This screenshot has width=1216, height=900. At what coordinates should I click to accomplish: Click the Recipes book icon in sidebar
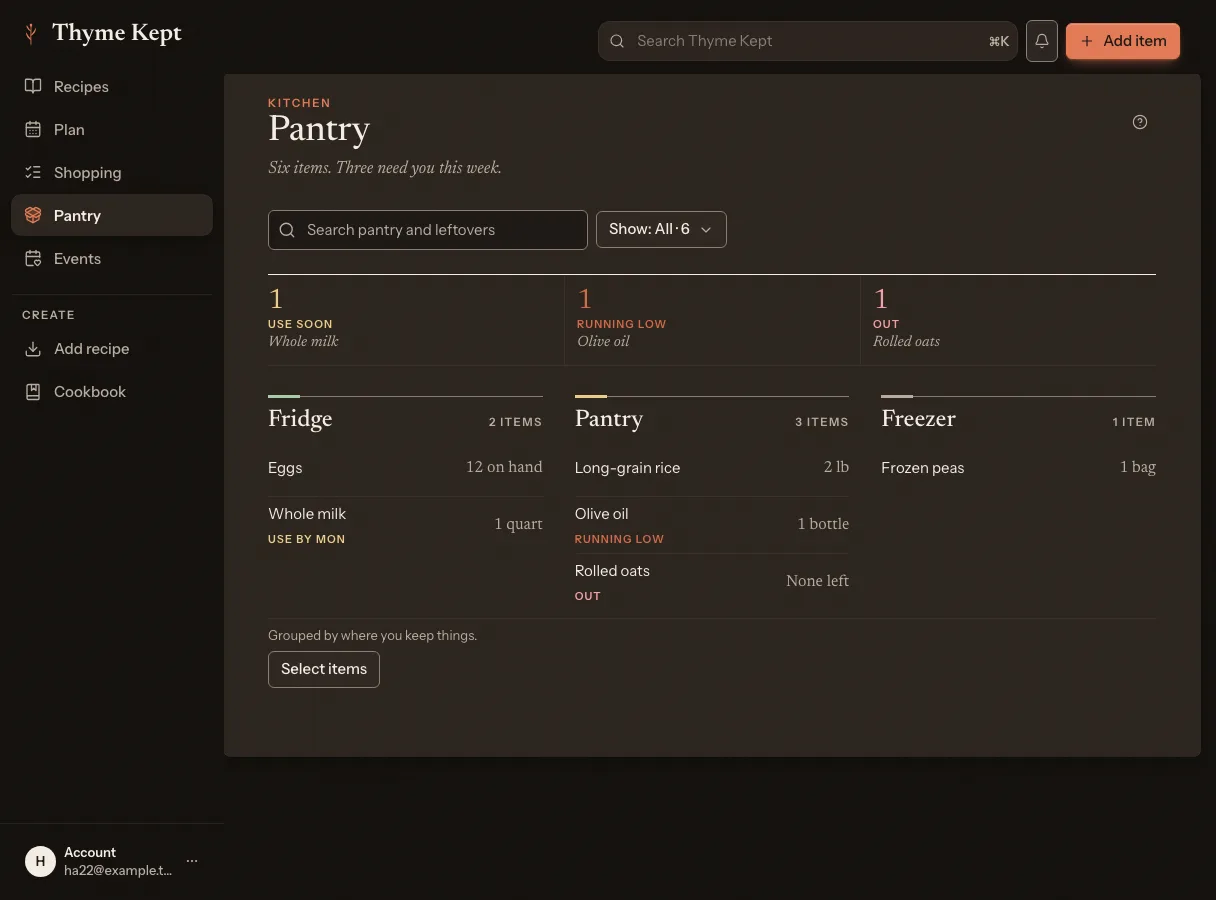click(33, 86)
